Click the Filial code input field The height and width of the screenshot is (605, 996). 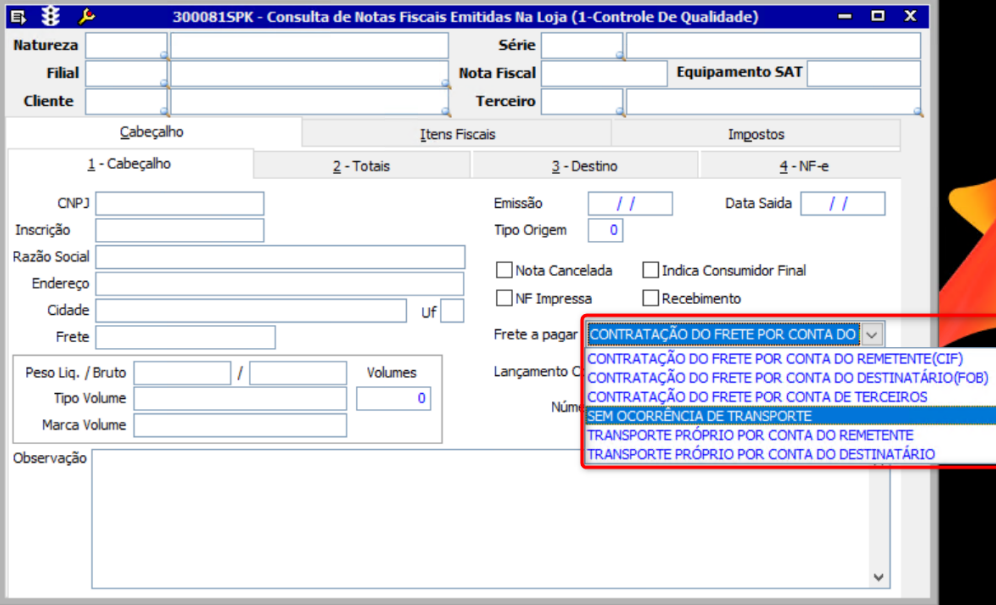pyautogui.click(x=126, y=73)
